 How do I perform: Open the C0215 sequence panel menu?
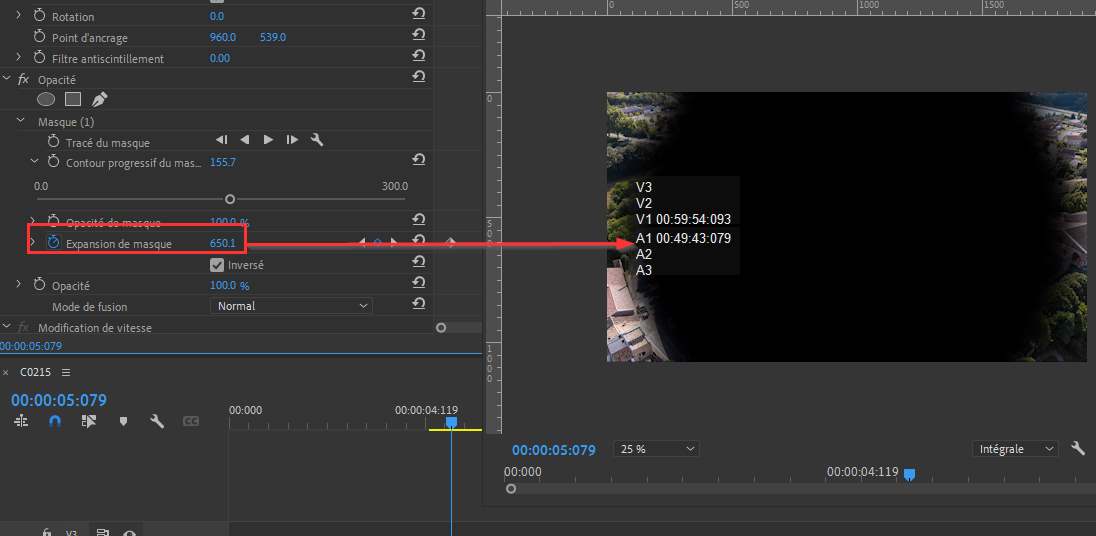point(66,372)
